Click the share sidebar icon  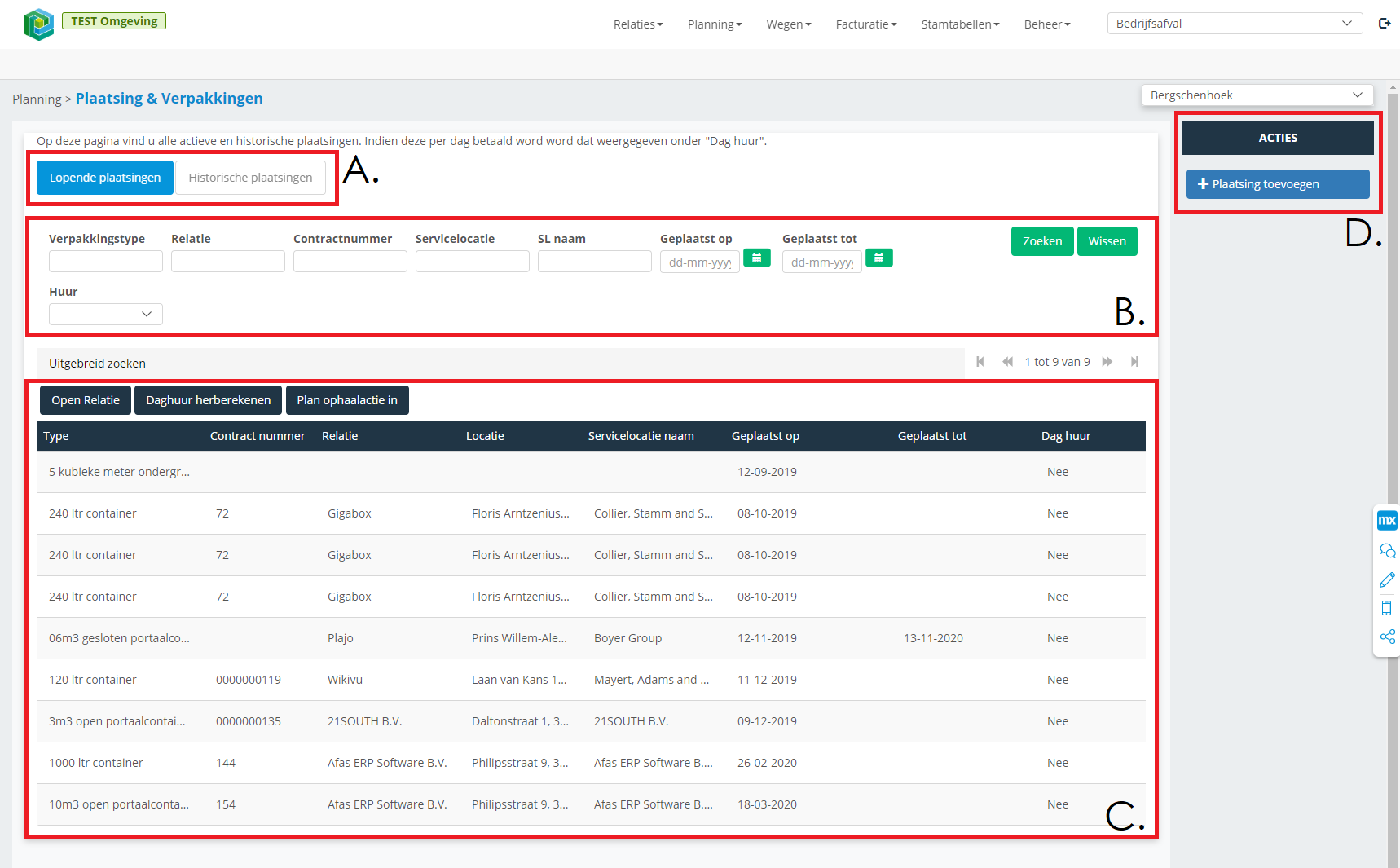pyautogui.click(x=1387, y=637)
